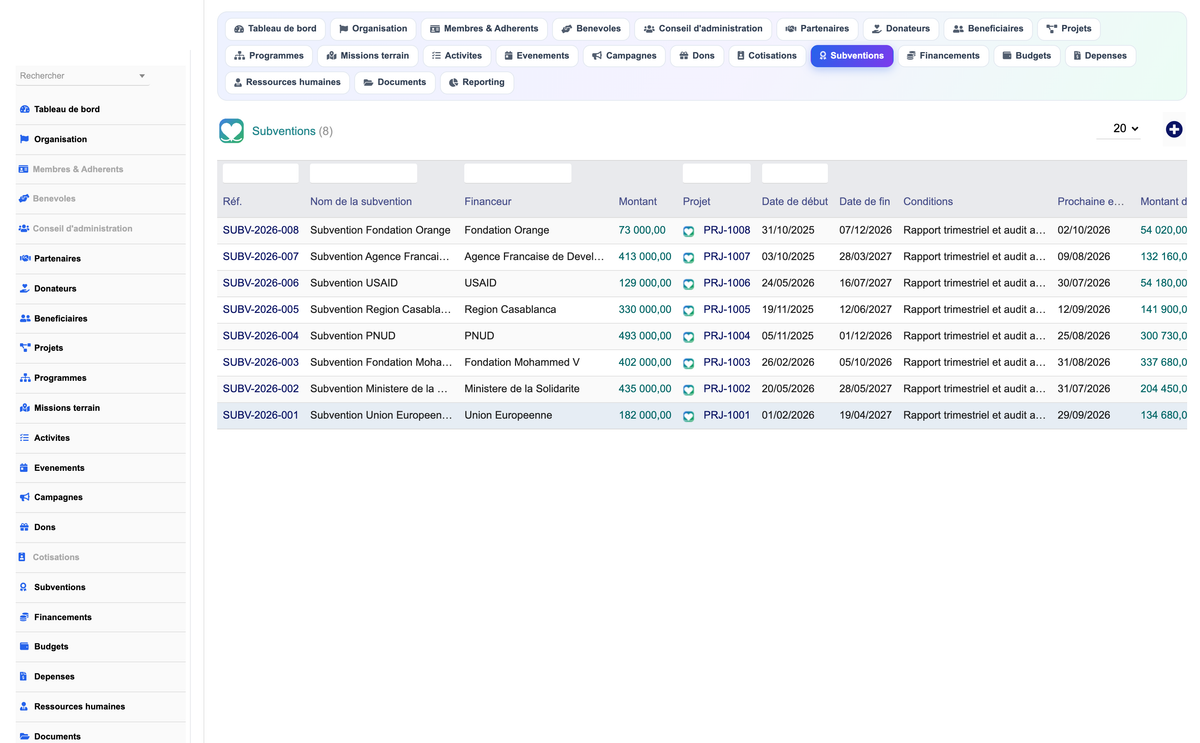Open subvention SUBV-2026-005 reference link
Screen dimensions: 1200x743
pos(260,310)
